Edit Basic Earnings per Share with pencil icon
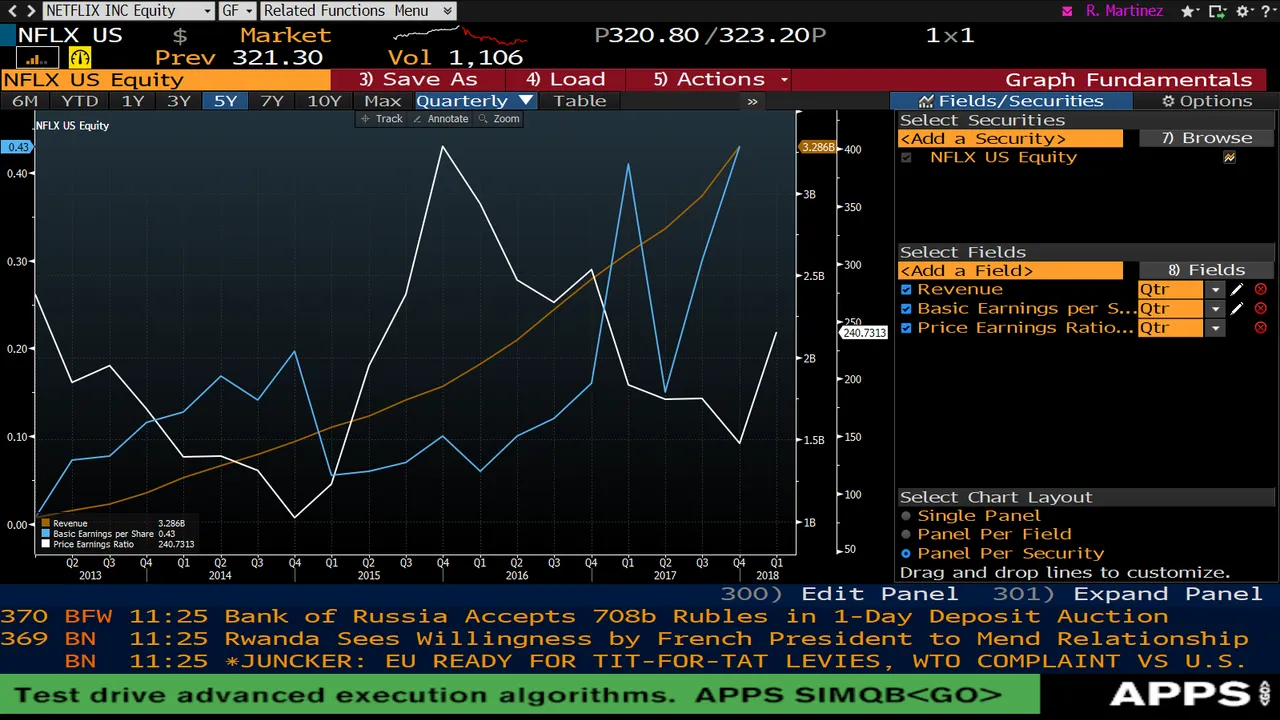The image size is (1280, 720). pos(1237,309)
